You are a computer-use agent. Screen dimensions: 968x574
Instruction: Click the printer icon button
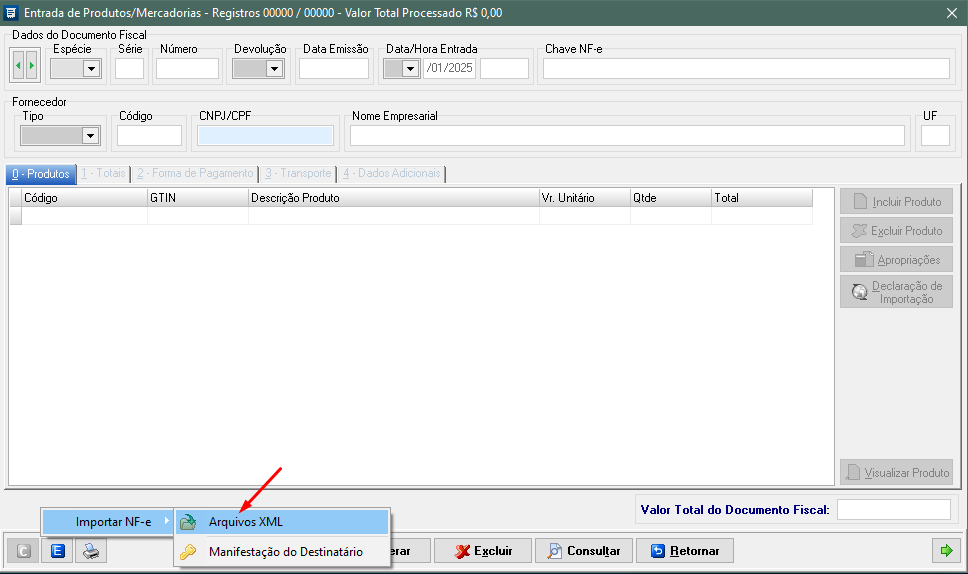click(91, 551)
